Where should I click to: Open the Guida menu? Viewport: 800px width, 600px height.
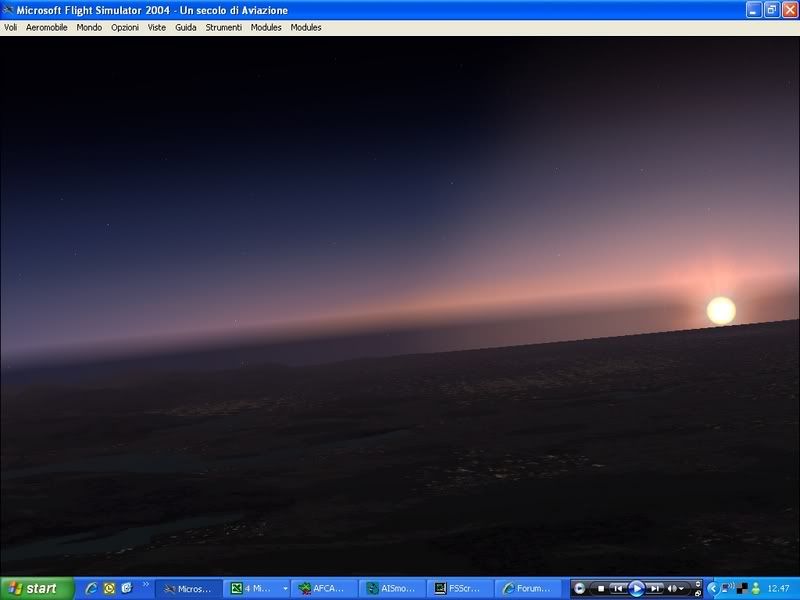pyautogui.click(x=186, y=28)
